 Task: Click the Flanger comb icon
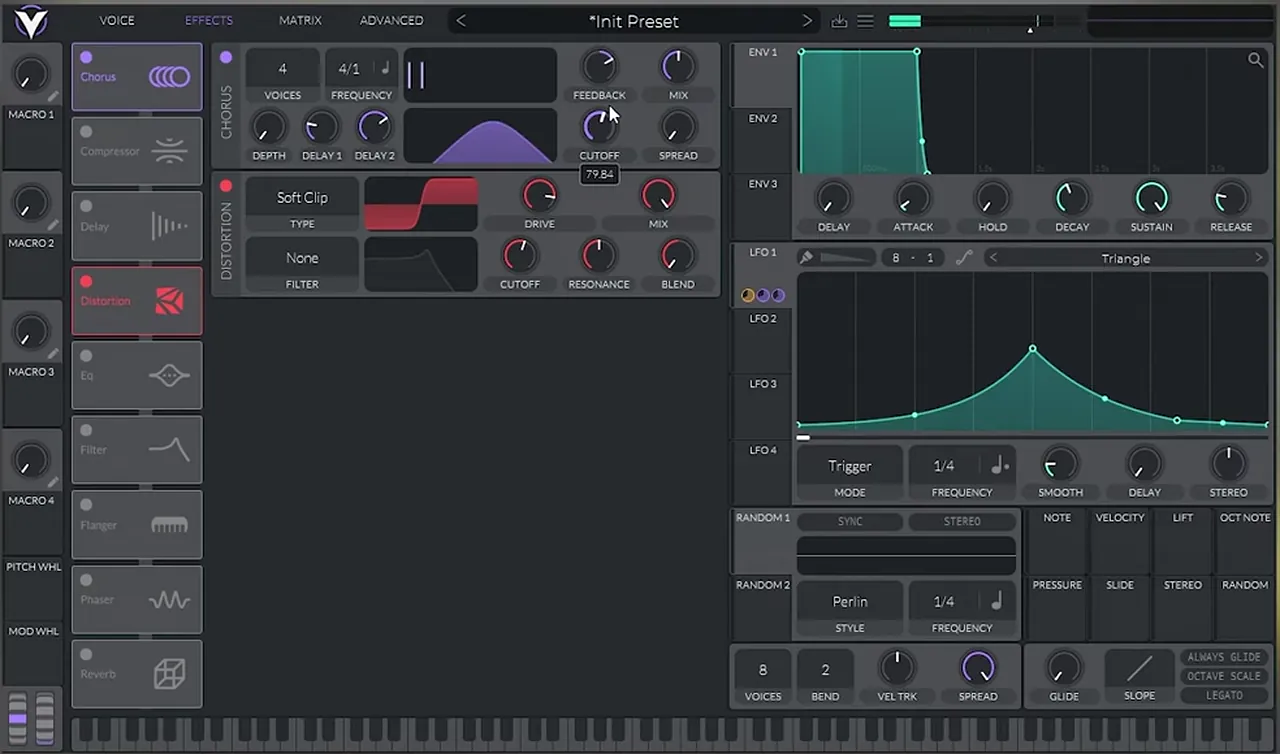pos(169,525)
